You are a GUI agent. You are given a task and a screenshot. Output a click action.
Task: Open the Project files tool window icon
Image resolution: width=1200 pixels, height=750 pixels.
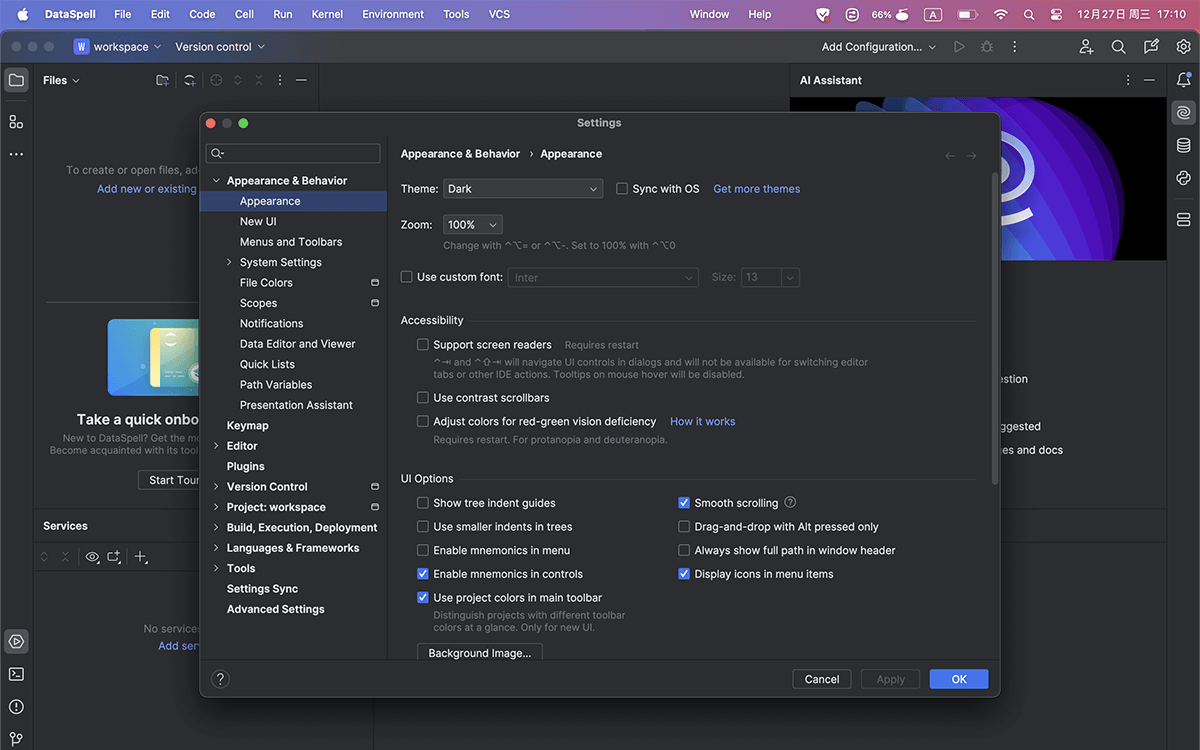[x=16, y=80]
